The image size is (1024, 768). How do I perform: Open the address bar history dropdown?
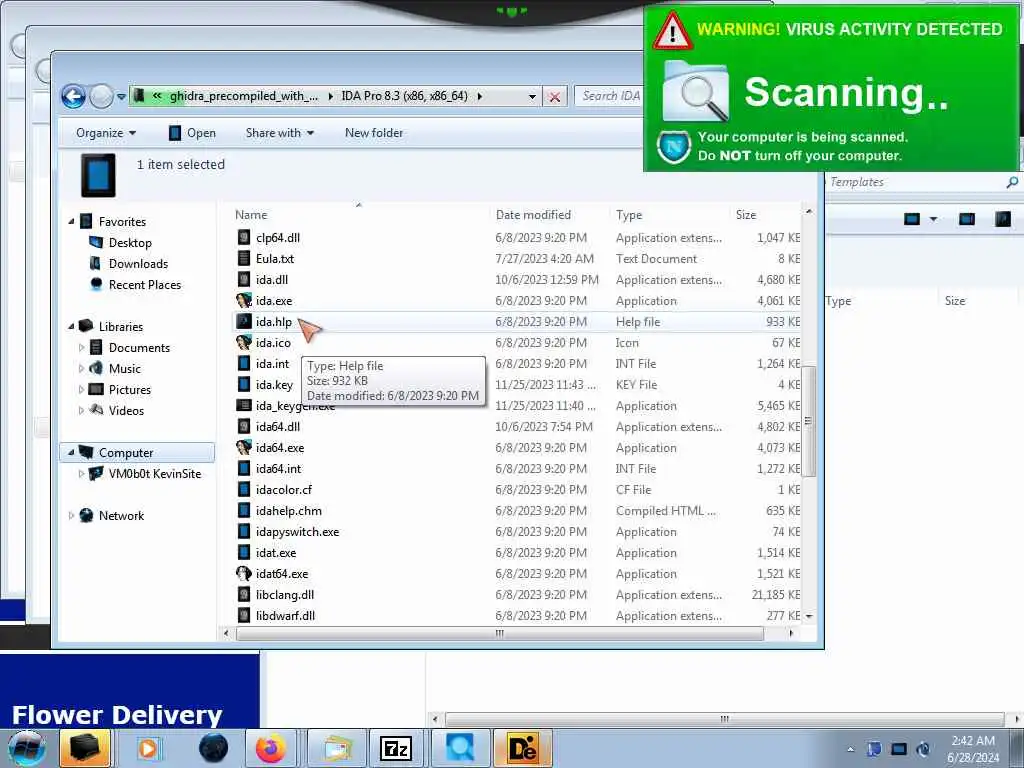coord(532,97)
